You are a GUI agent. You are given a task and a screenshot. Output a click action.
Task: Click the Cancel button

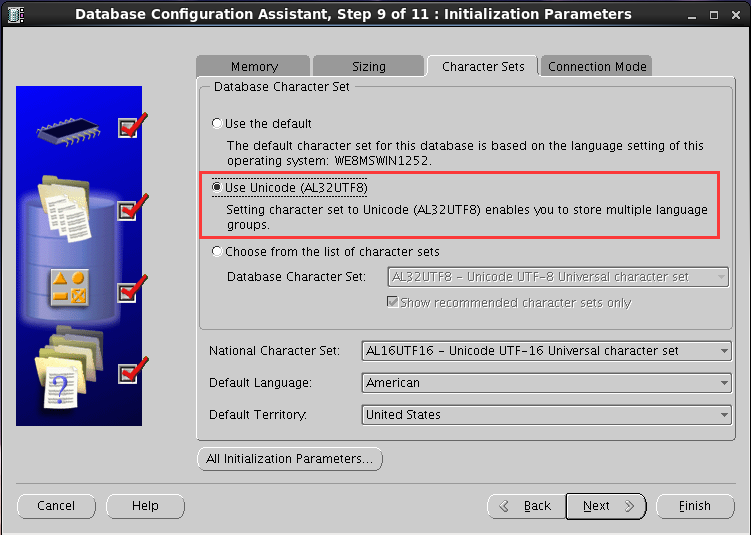56,506
